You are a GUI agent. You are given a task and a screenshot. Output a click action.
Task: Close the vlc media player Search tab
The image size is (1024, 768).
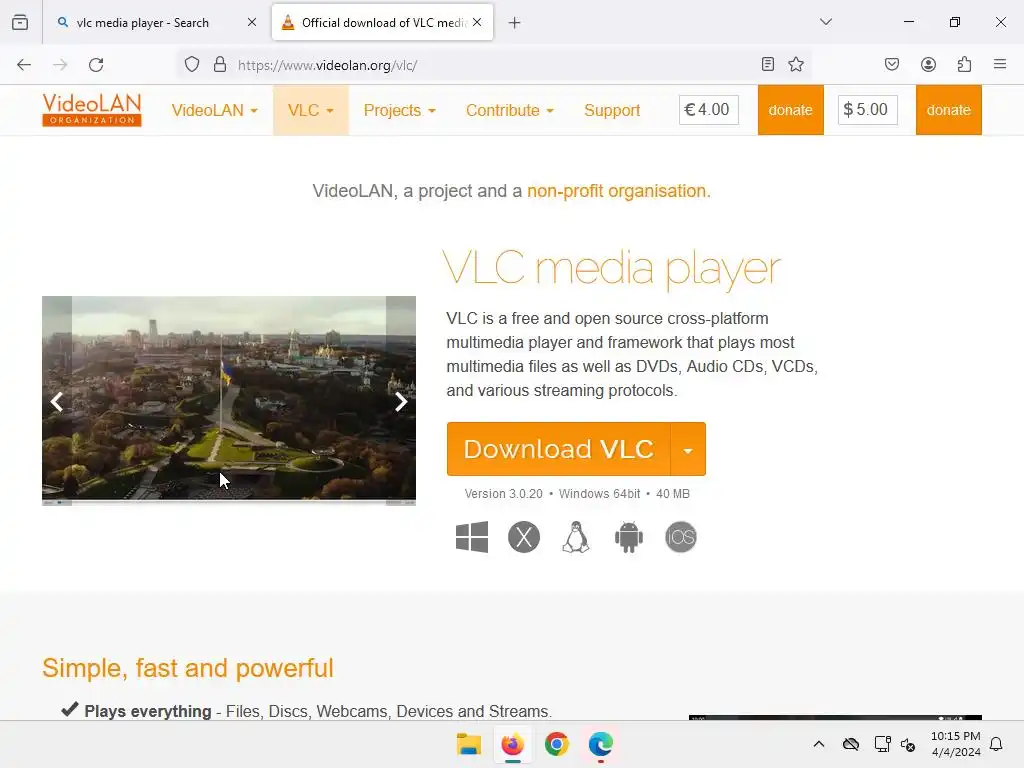point(252,22)
